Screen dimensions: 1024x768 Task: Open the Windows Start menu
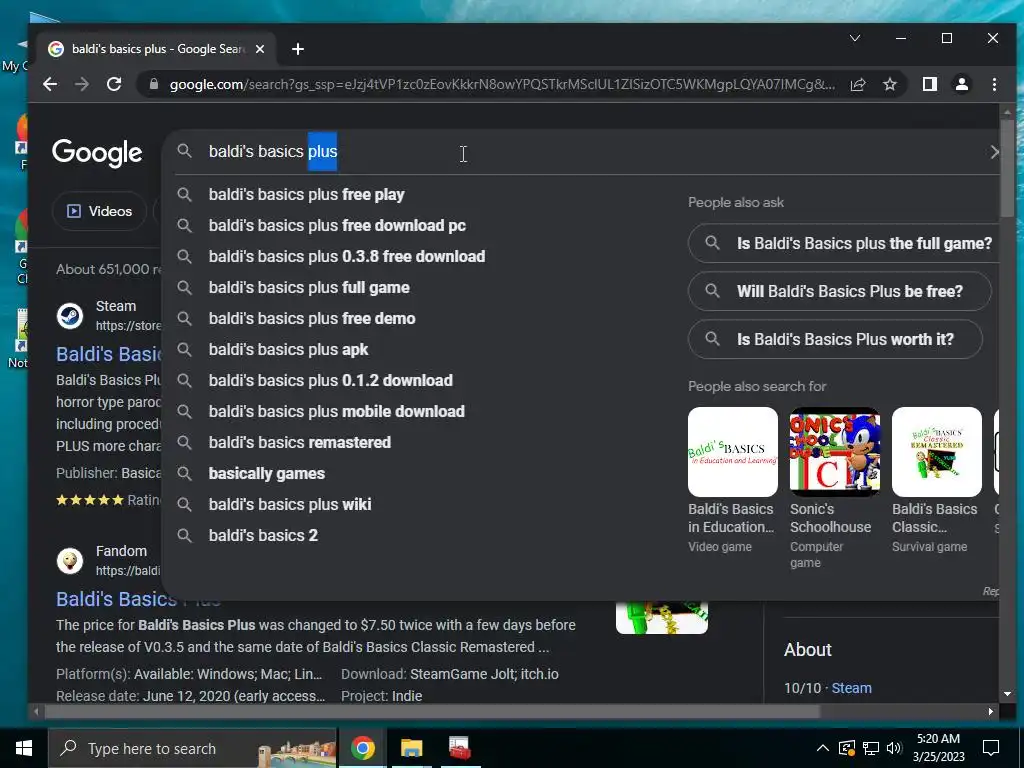(24, 748)
